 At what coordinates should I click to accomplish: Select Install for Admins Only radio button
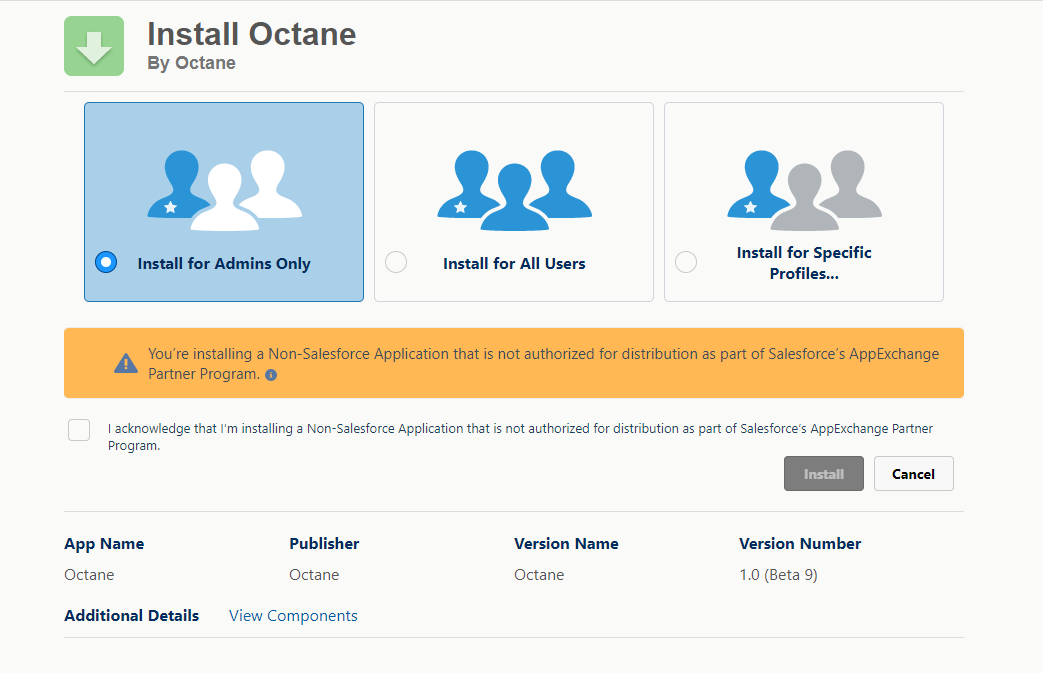[106, 262]
